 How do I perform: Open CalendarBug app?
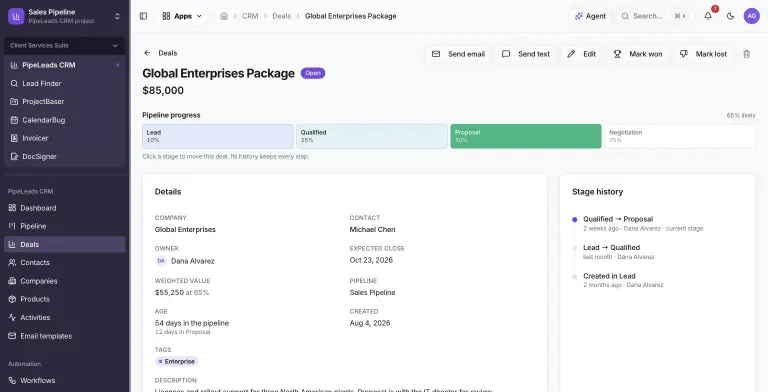[x=65, y=120]
